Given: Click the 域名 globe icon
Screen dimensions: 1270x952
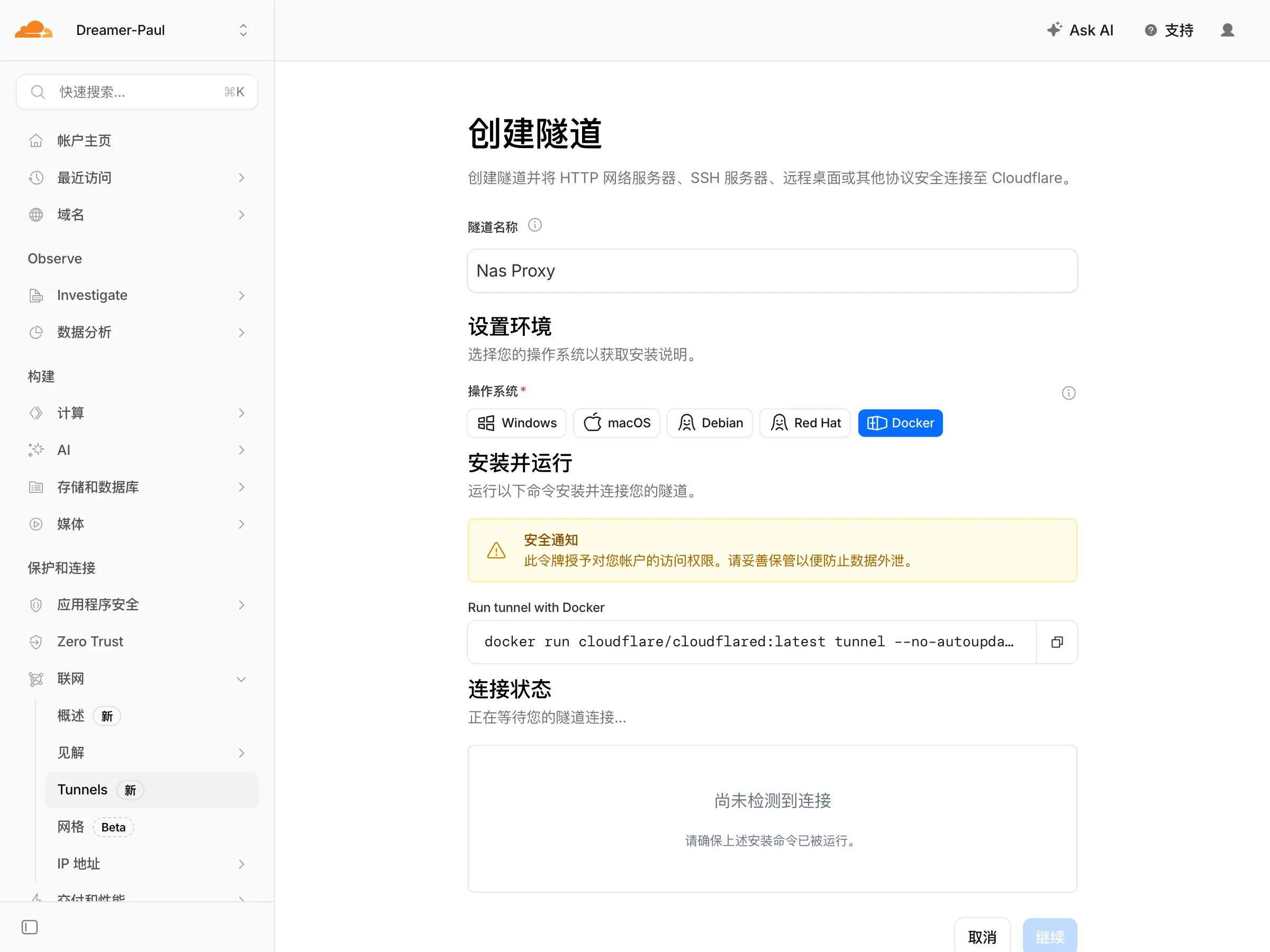Looking at the screenshot, I should click(35, 215).
